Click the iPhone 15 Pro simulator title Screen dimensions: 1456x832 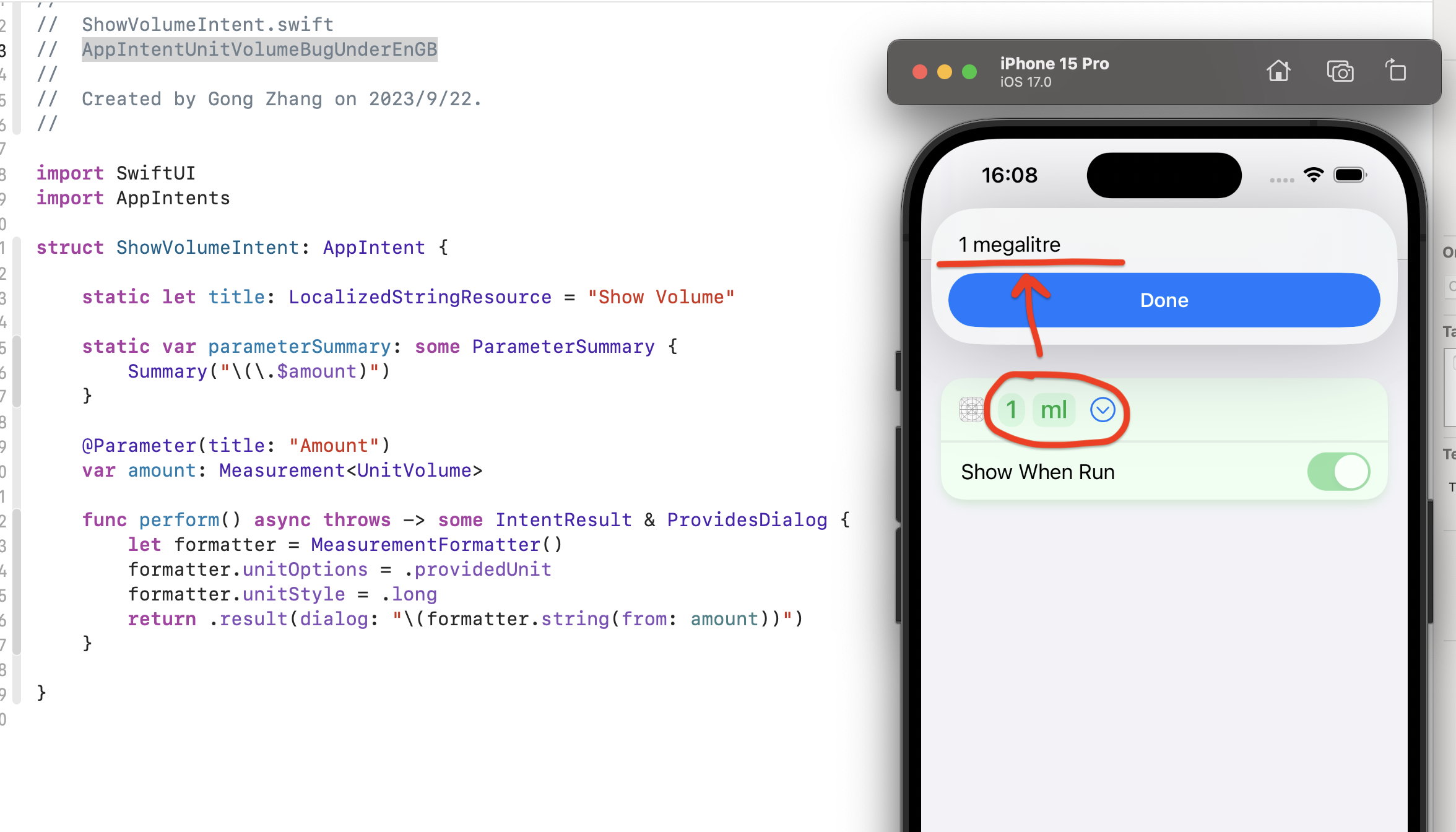click(x=1054, y=64)
